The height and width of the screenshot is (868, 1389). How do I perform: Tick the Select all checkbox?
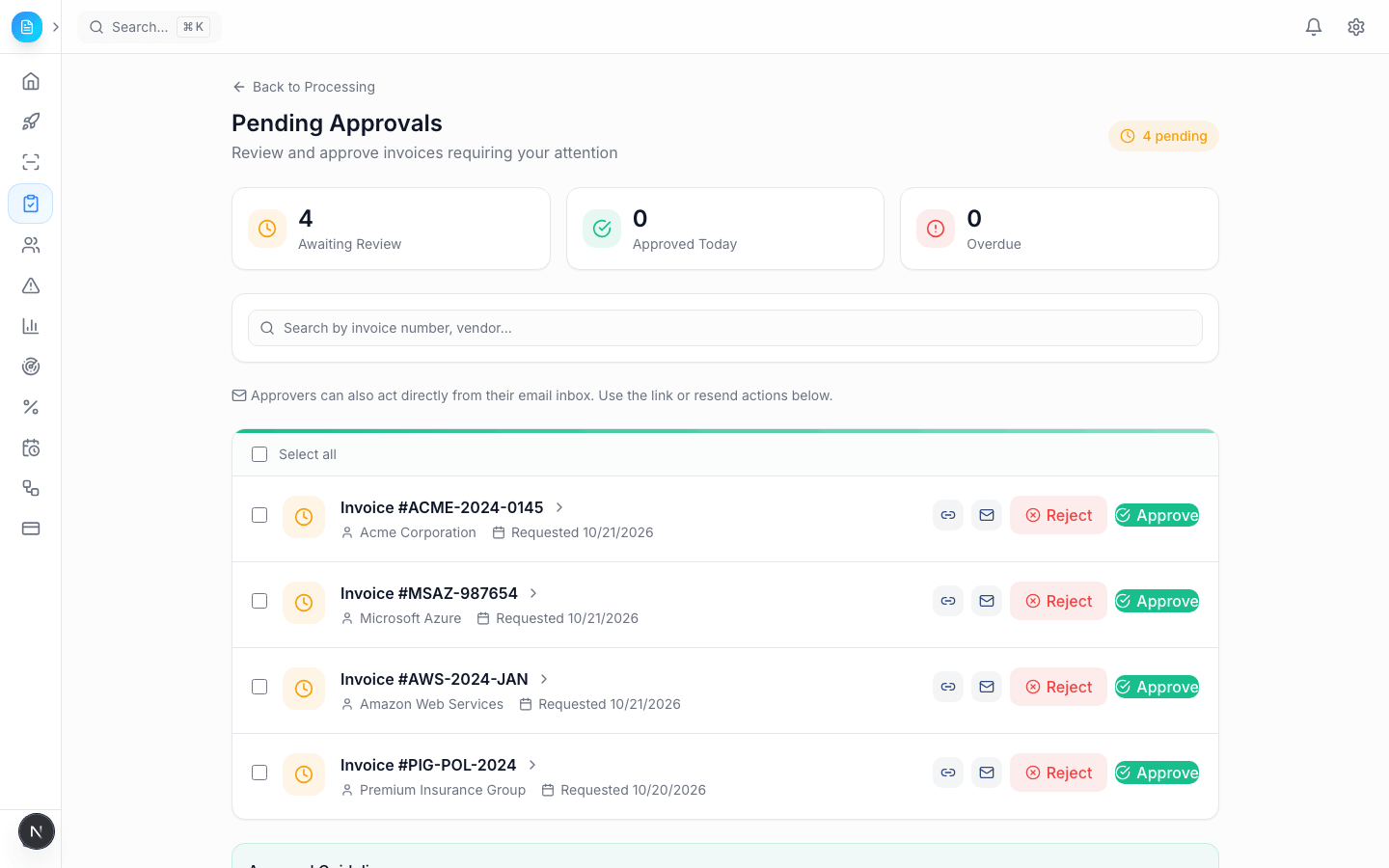click(259, 454)
